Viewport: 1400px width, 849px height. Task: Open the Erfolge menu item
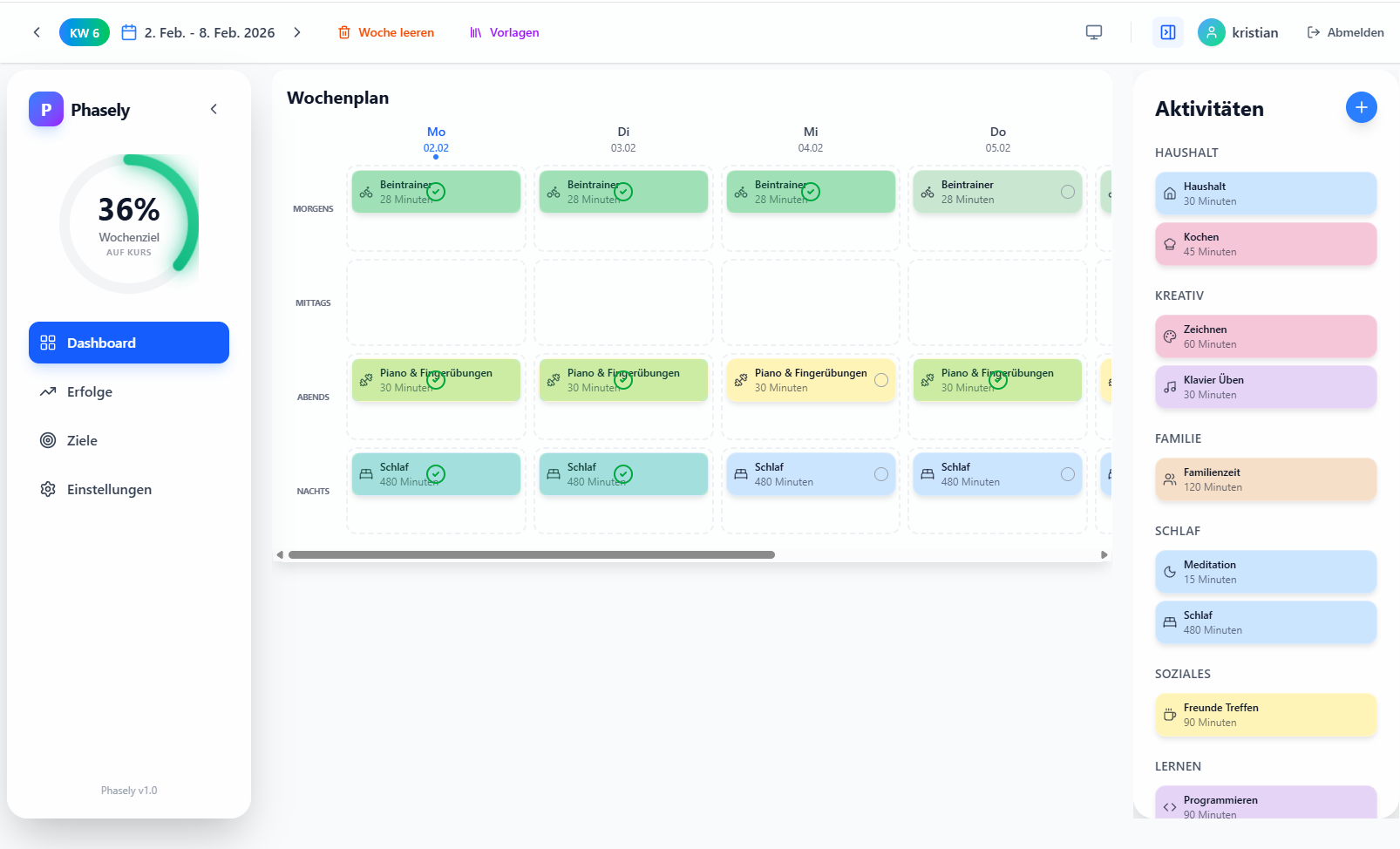(x=90, y=391)
